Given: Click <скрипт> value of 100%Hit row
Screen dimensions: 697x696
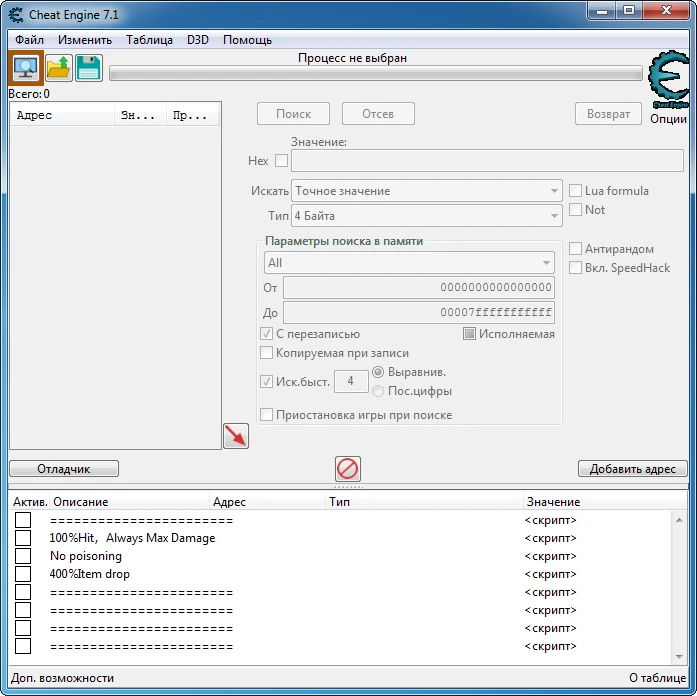Looking at the screenshot, I should [x=550, y=538].
